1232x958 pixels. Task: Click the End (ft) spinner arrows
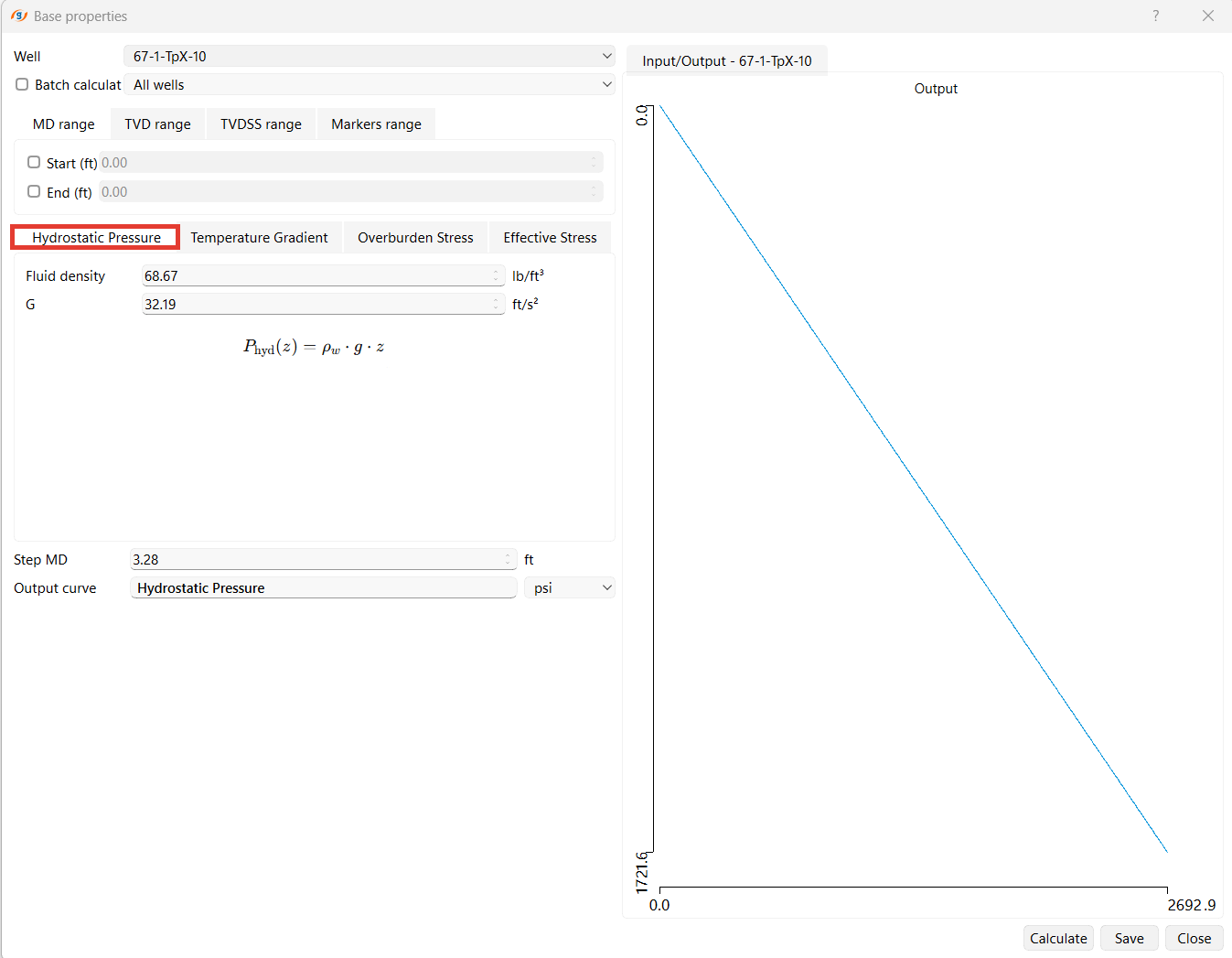(595, 191)
